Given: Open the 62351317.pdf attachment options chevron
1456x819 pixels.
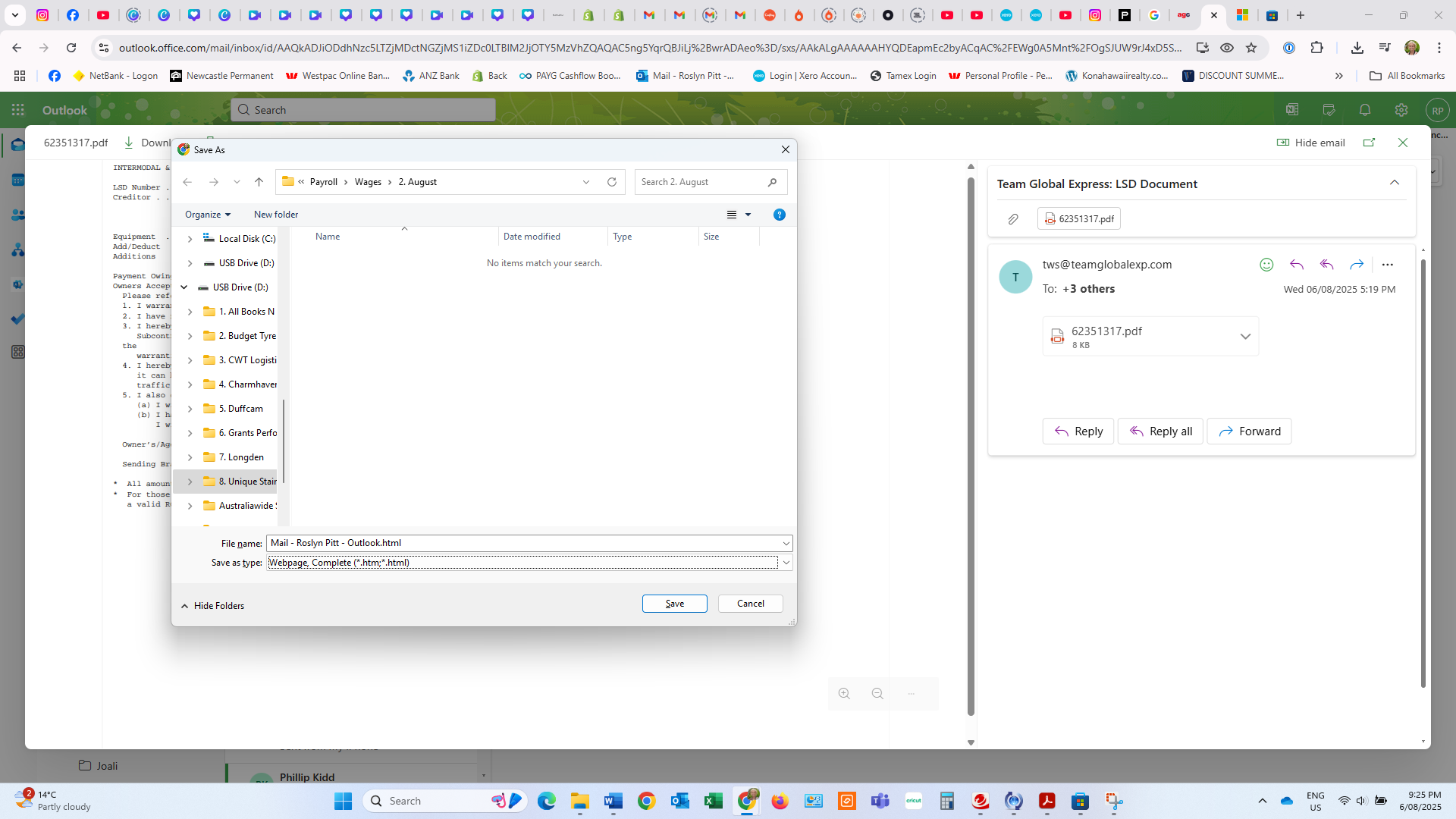Looking at the screenshot, I should [x=1244, y=337].
